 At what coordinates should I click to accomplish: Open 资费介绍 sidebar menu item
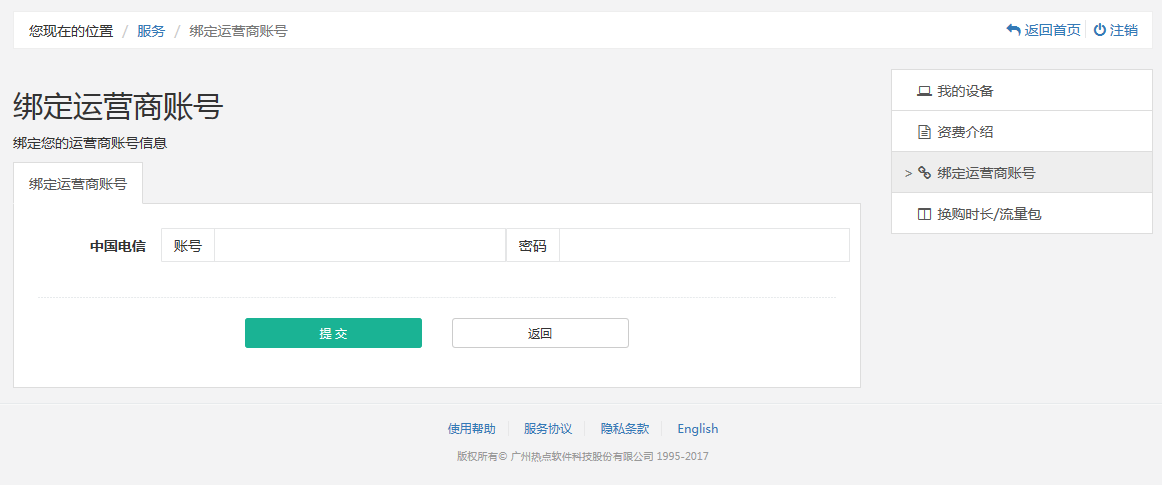coord(965,132)
